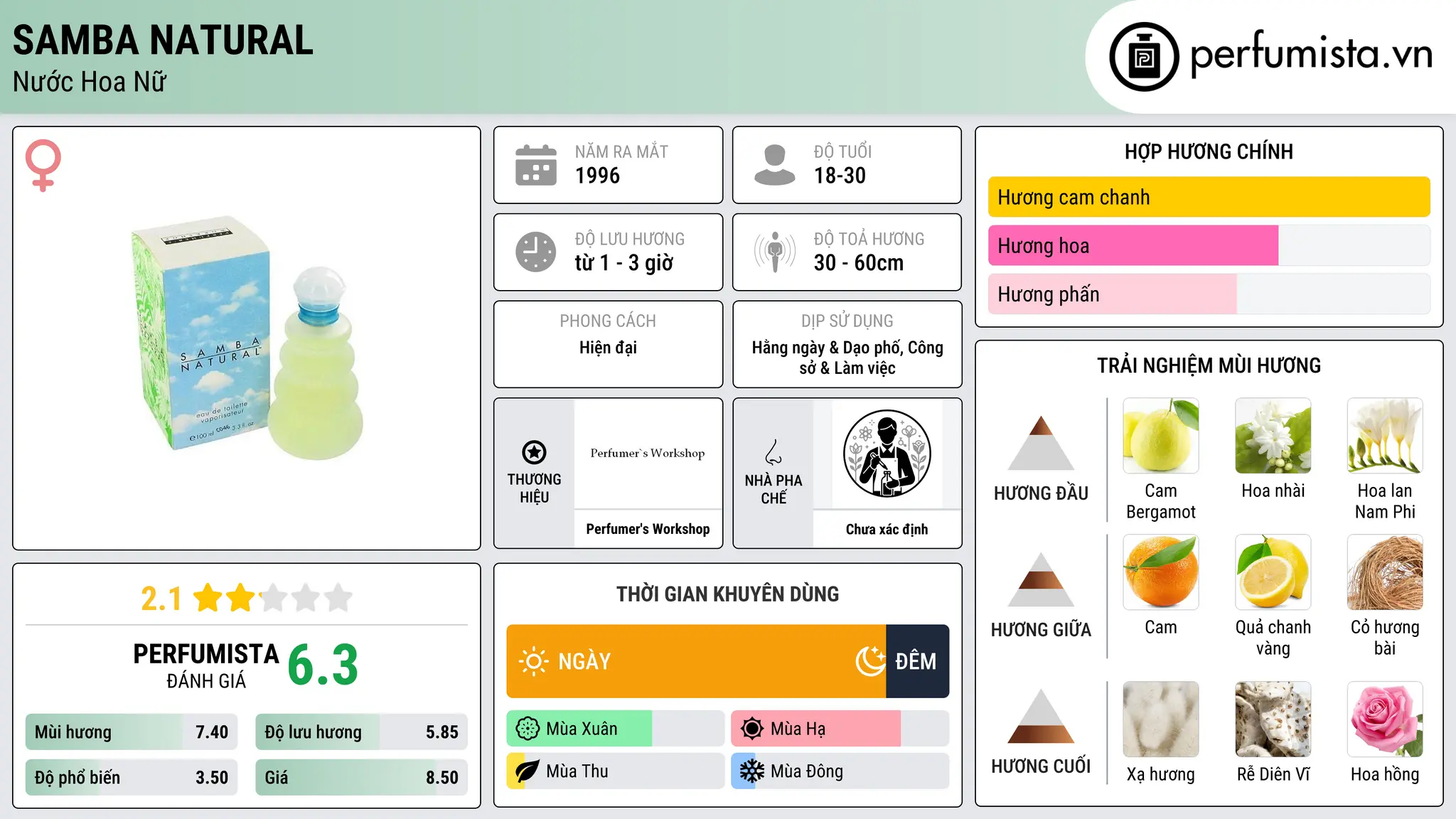The width and height of the screenshot is (1456, 819).
Task: Click the TRẢI NGHIỆM MÙI HƯƠNG heading
Action: tap(1209, 365)
